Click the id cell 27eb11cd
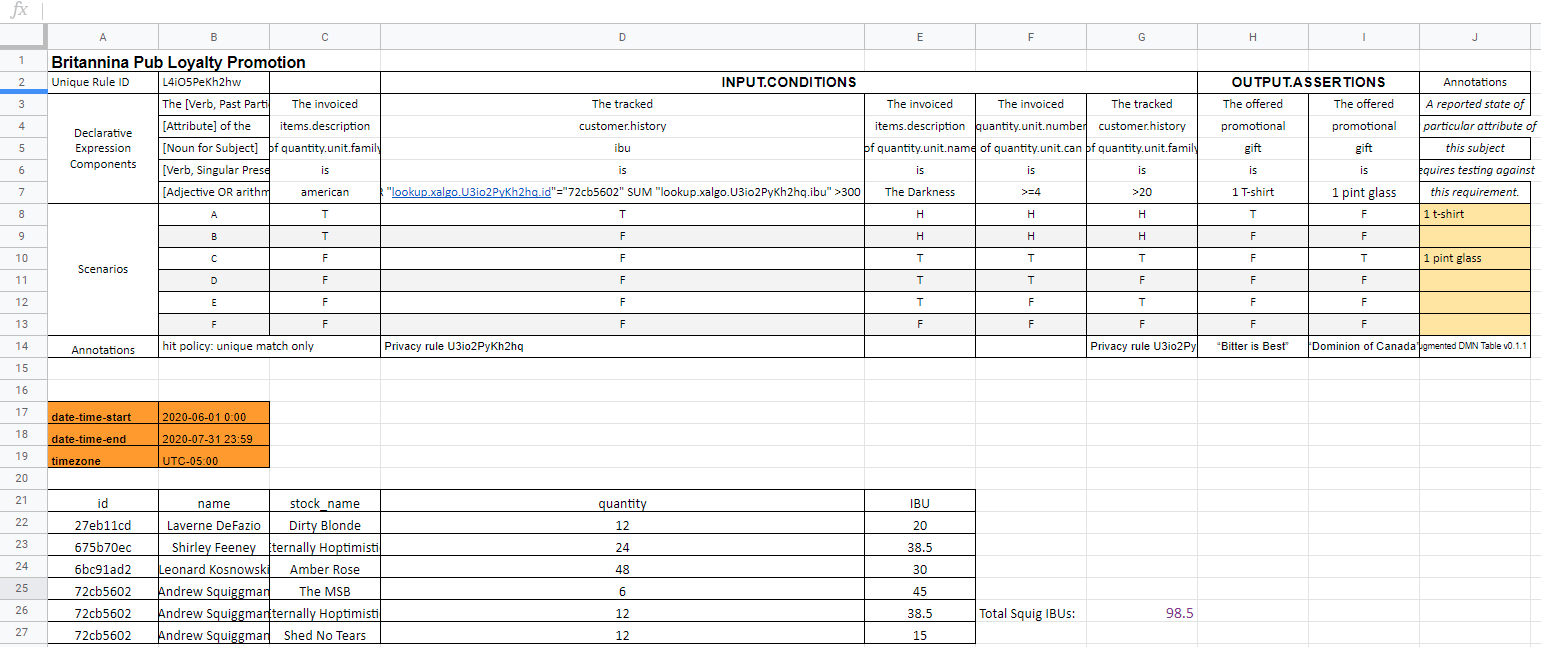1541x647 pixels. click(x=103, y=525)
